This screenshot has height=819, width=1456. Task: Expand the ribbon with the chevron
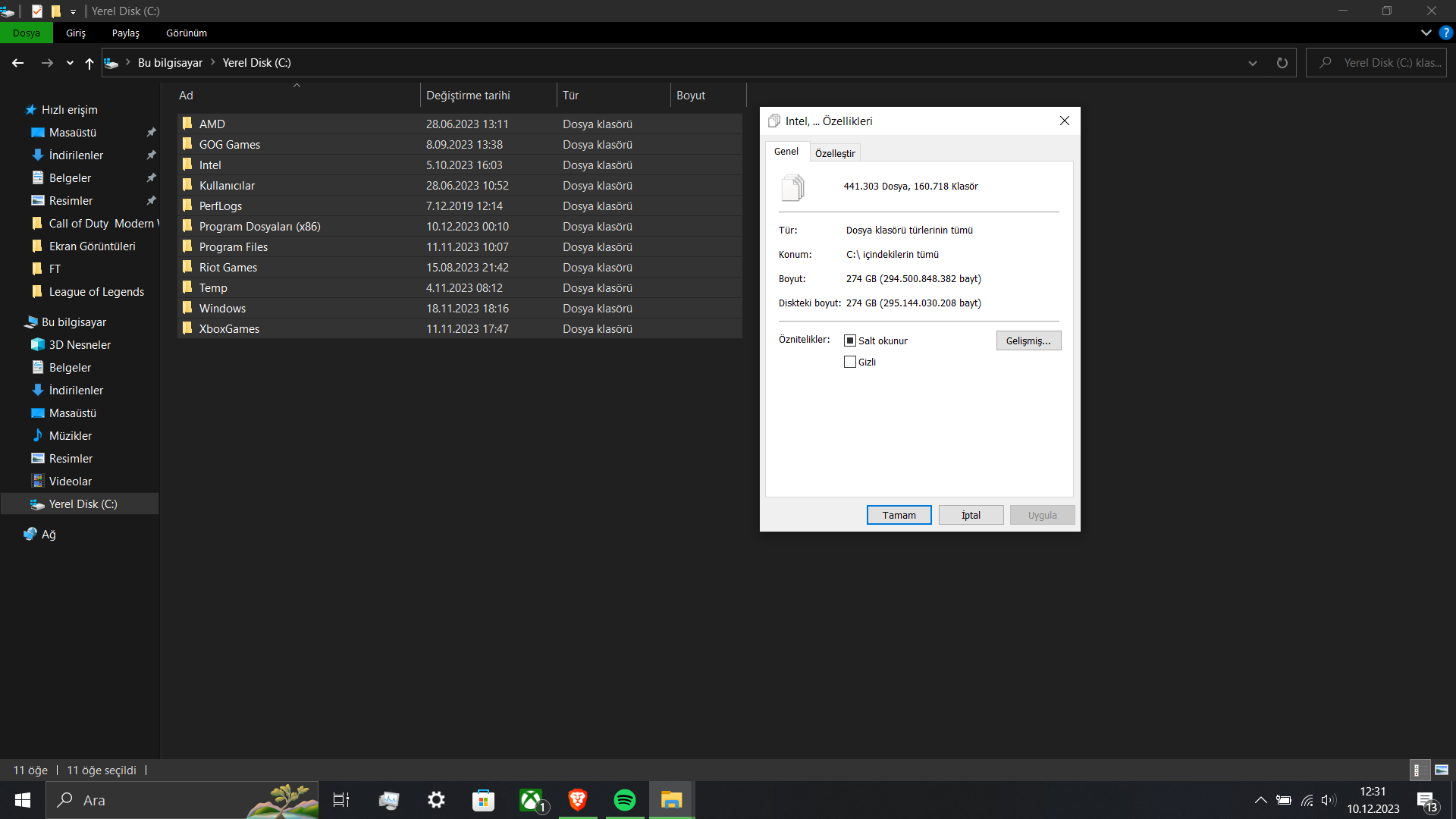1426,33
